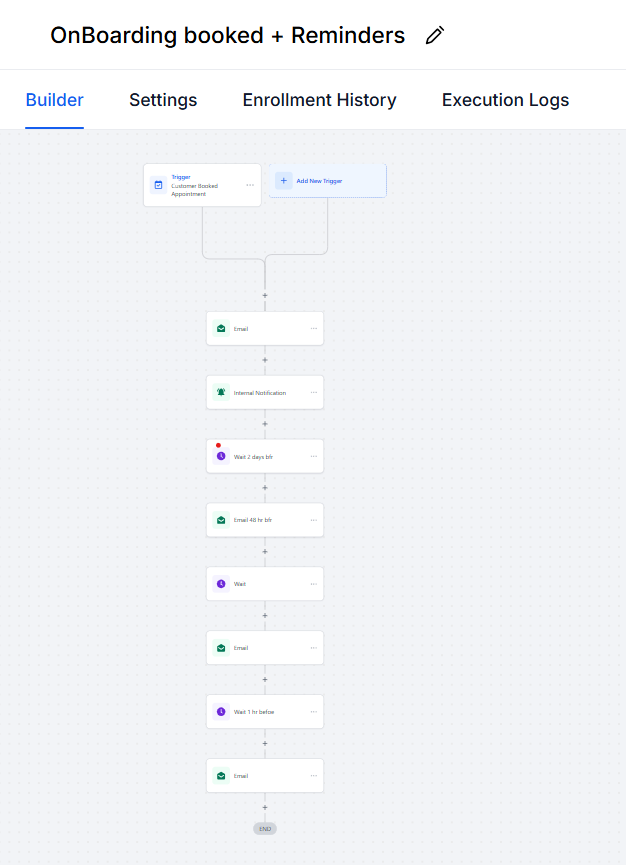Image resolution: width=626 pixels, height=865 pixels.
Task: Click the bell icon for Internal Notification
Action: pyautogui.click(x=221, y=392)
